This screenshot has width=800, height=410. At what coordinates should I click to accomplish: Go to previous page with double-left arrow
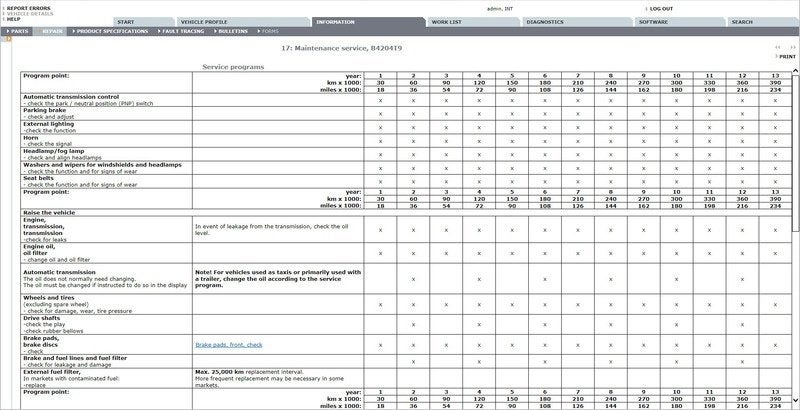778,47
